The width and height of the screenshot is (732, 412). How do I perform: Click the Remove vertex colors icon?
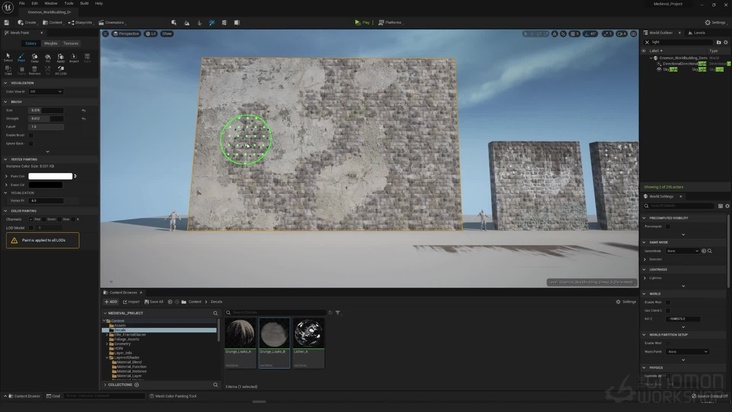point(35,70)
